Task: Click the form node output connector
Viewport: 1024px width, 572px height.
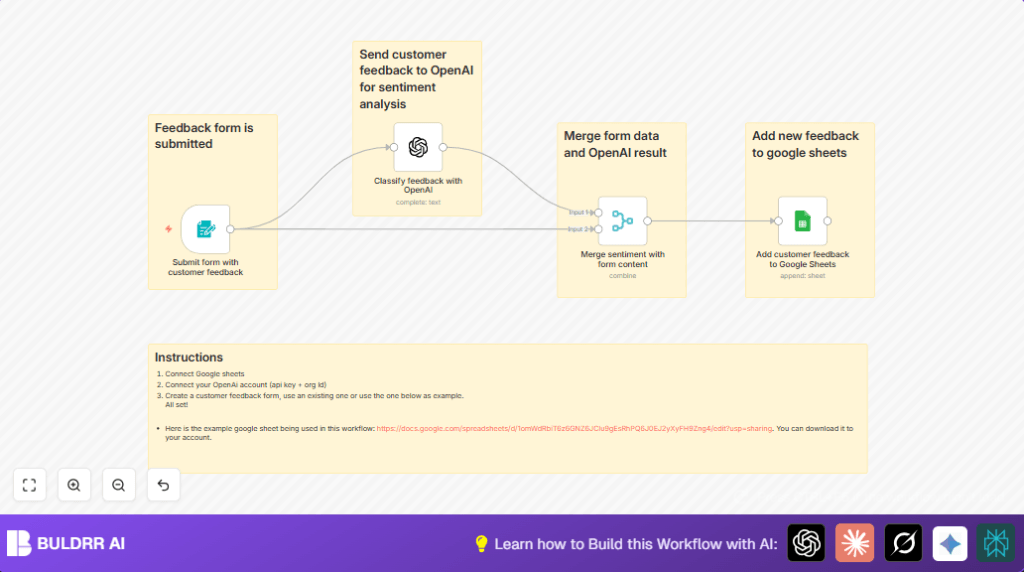Action: point(231,229)
